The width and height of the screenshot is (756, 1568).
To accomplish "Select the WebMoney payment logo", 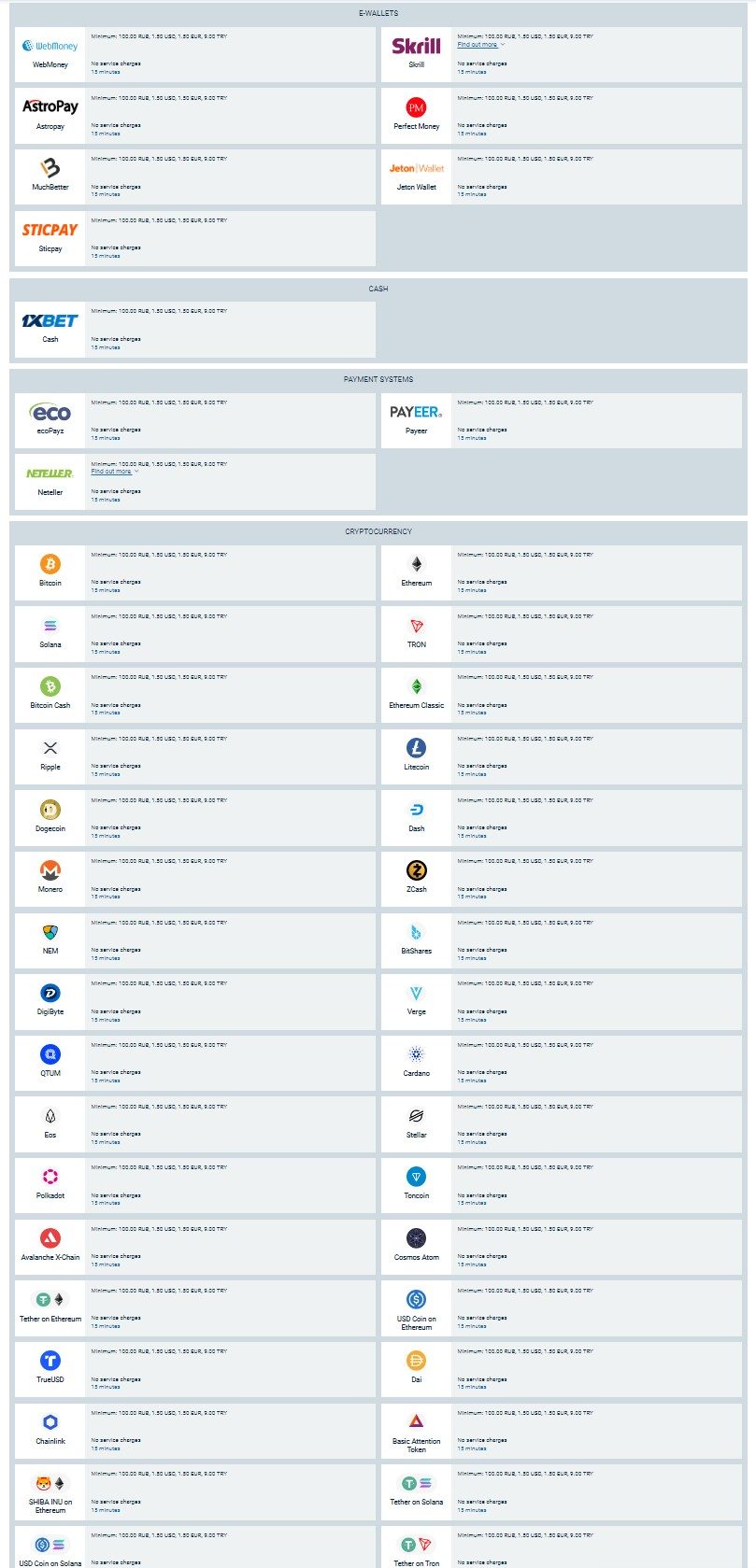I will point(50,46).
